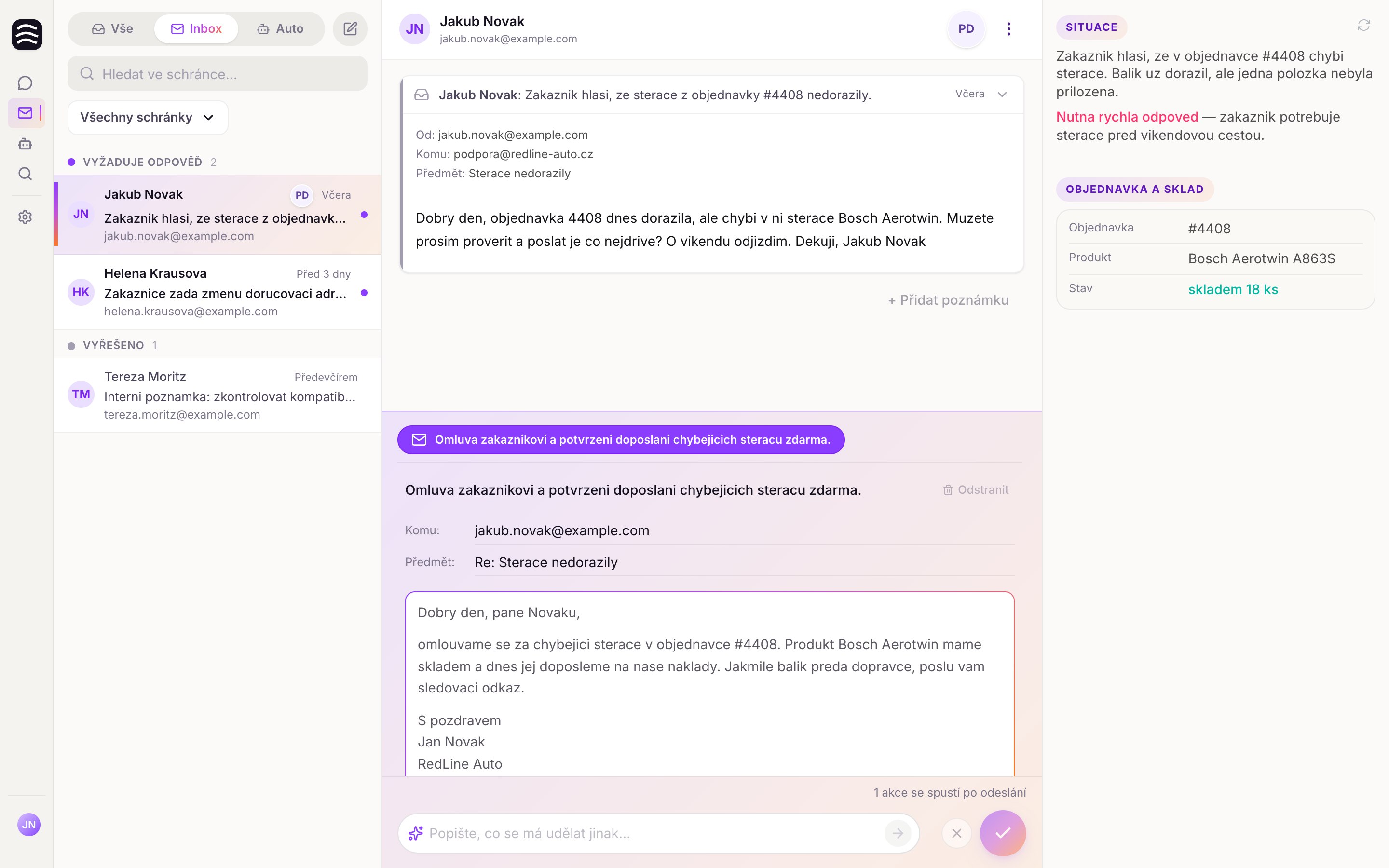Click the Hledat ve schránce search field
The height and width of the screenshot is (868, 1389).
(x=218, y=73)
